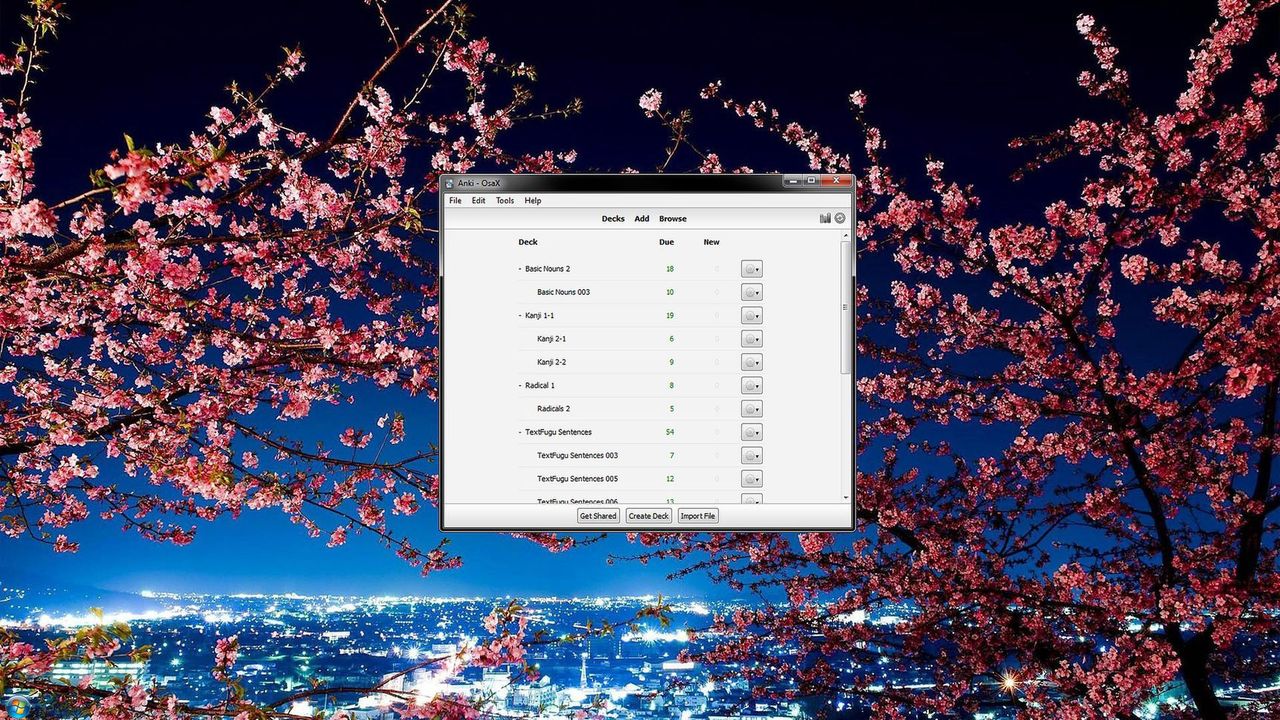
Task: Click the Get Shared button
Action: [598, 516]
